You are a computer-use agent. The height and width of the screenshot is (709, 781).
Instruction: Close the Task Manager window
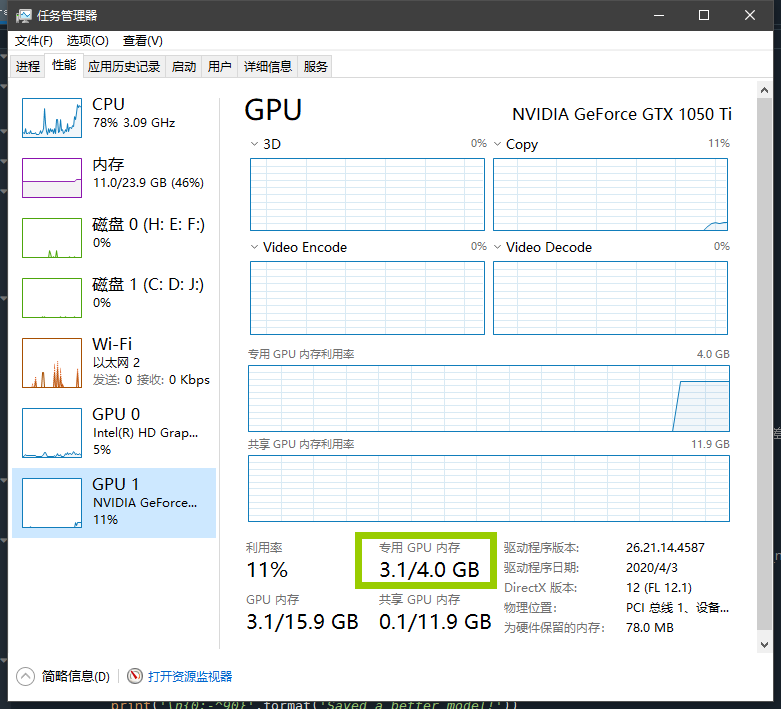coord(750,15)
